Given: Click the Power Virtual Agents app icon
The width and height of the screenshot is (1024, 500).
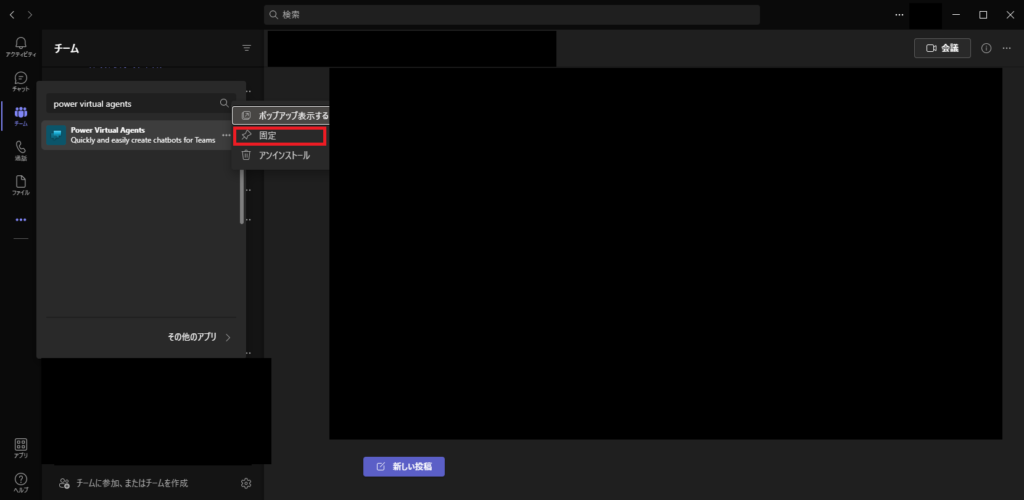Looking at the screenshot, I should pos(56,135).
